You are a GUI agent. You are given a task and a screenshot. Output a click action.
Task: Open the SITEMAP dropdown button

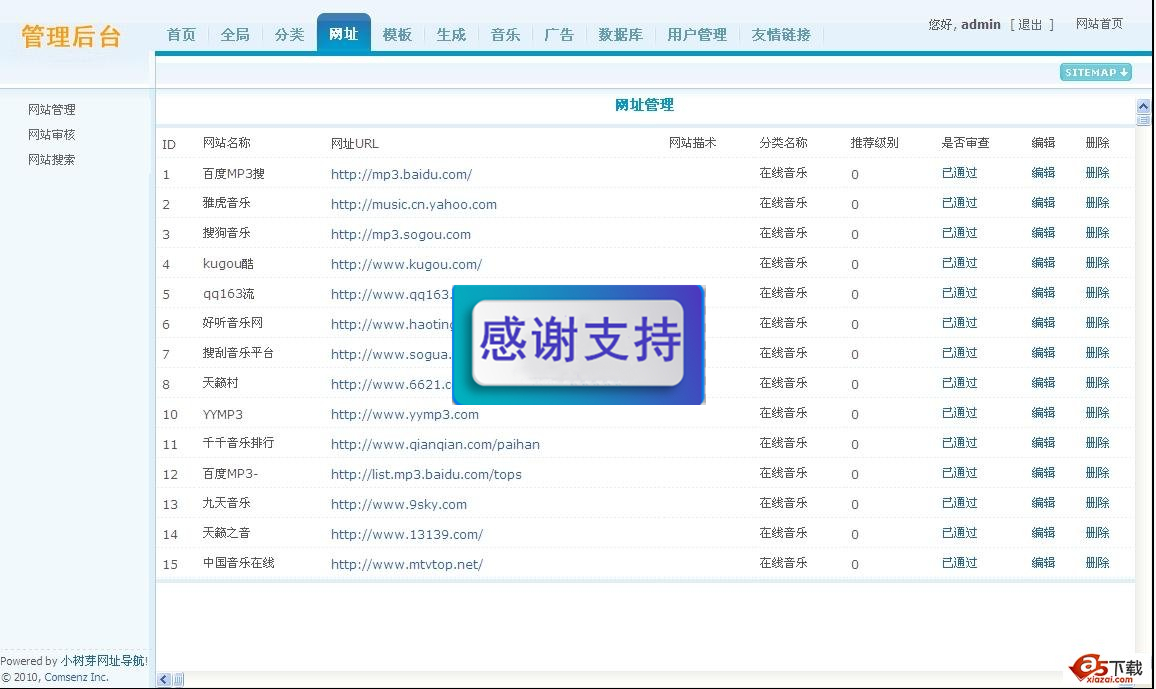tap(1096, 72)
